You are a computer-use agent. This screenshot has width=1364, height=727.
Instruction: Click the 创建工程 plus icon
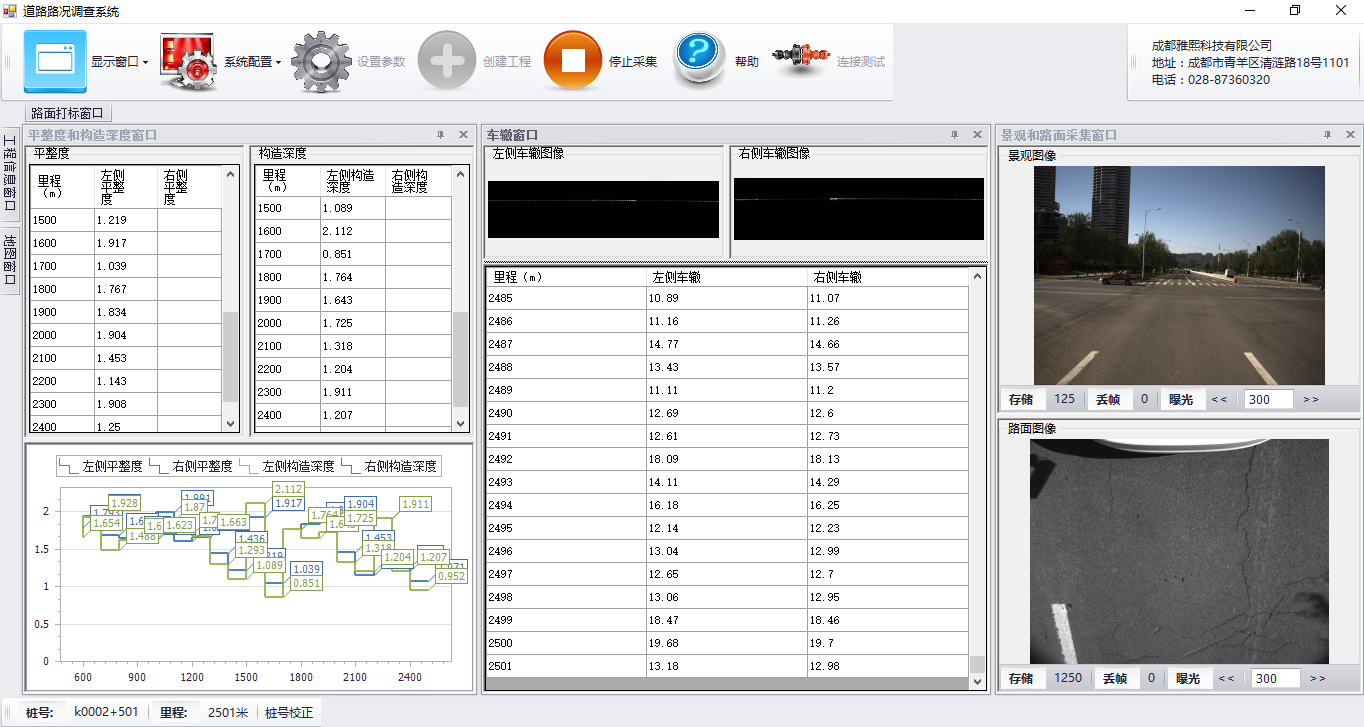447,61
